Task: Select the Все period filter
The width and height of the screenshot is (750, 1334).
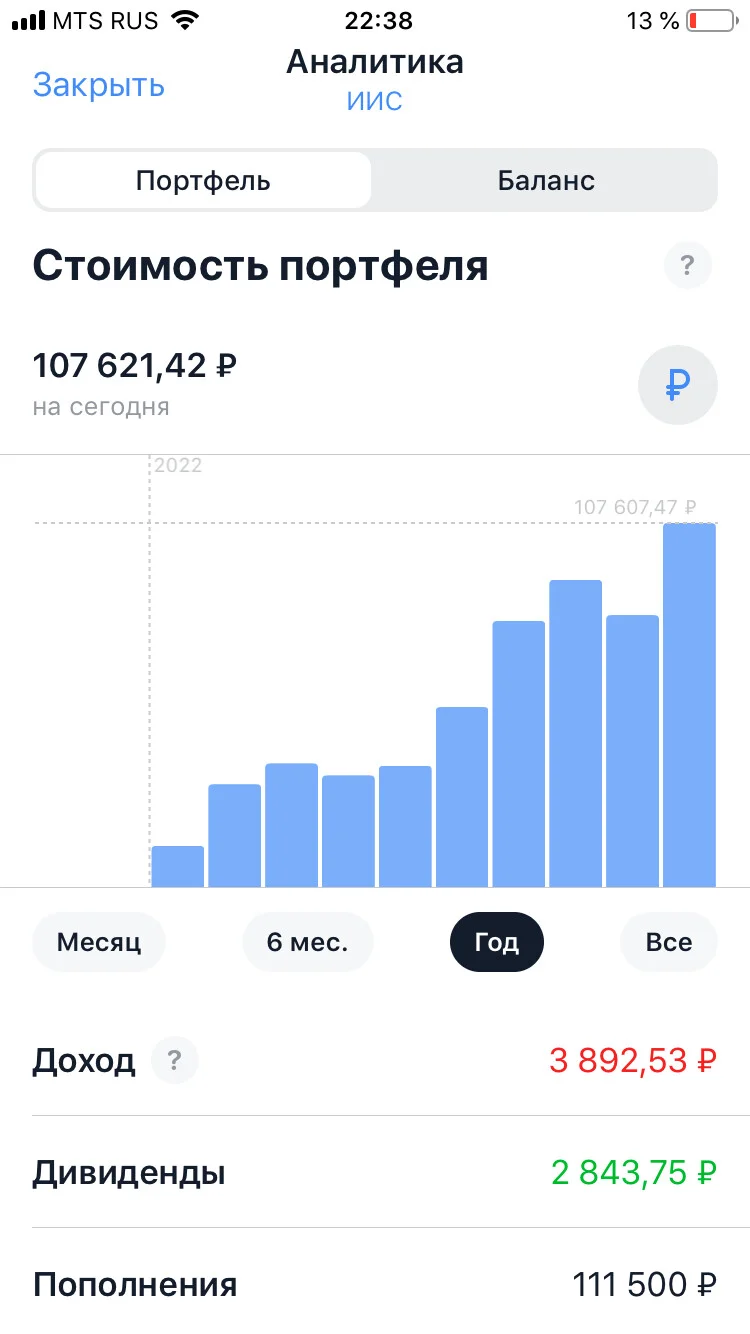Action: pyautogui.click(x=669, y=942)
